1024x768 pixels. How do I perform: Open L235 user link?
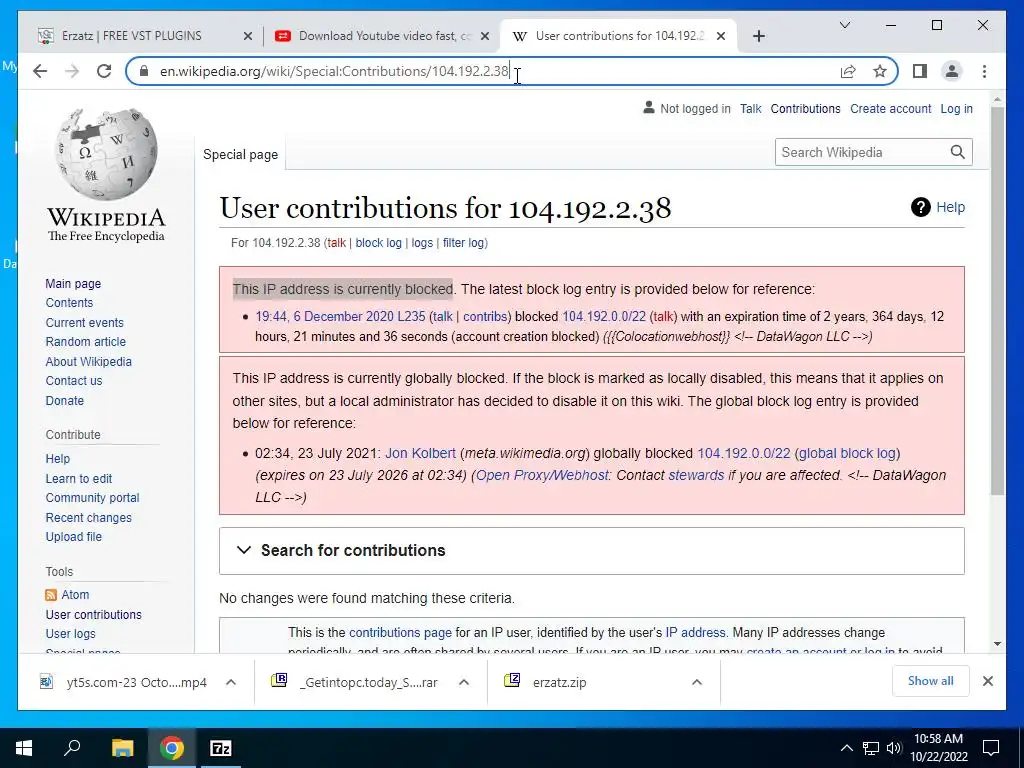coord(411,317)
